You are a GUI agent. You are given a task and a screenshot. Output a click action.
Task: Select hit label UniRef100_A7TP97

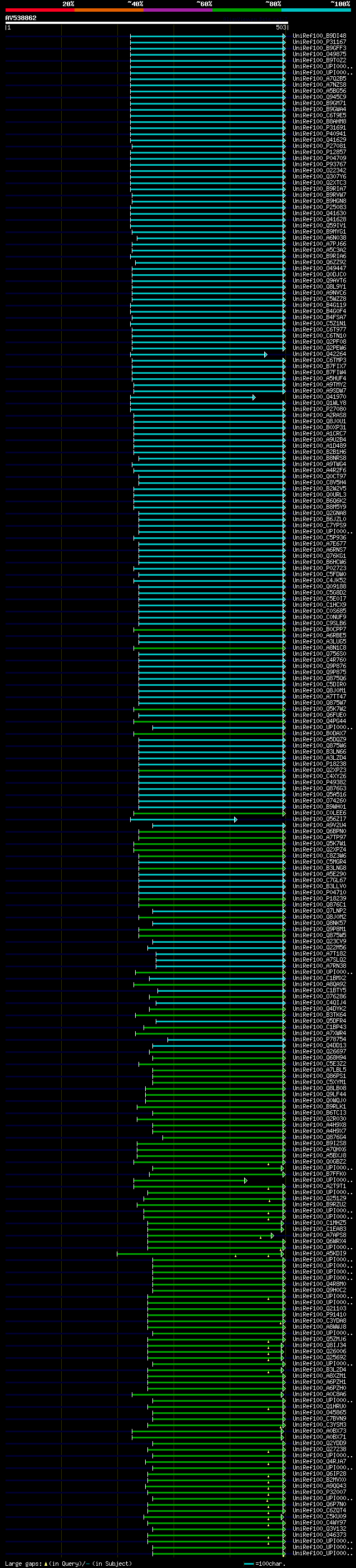pos(319,837)
